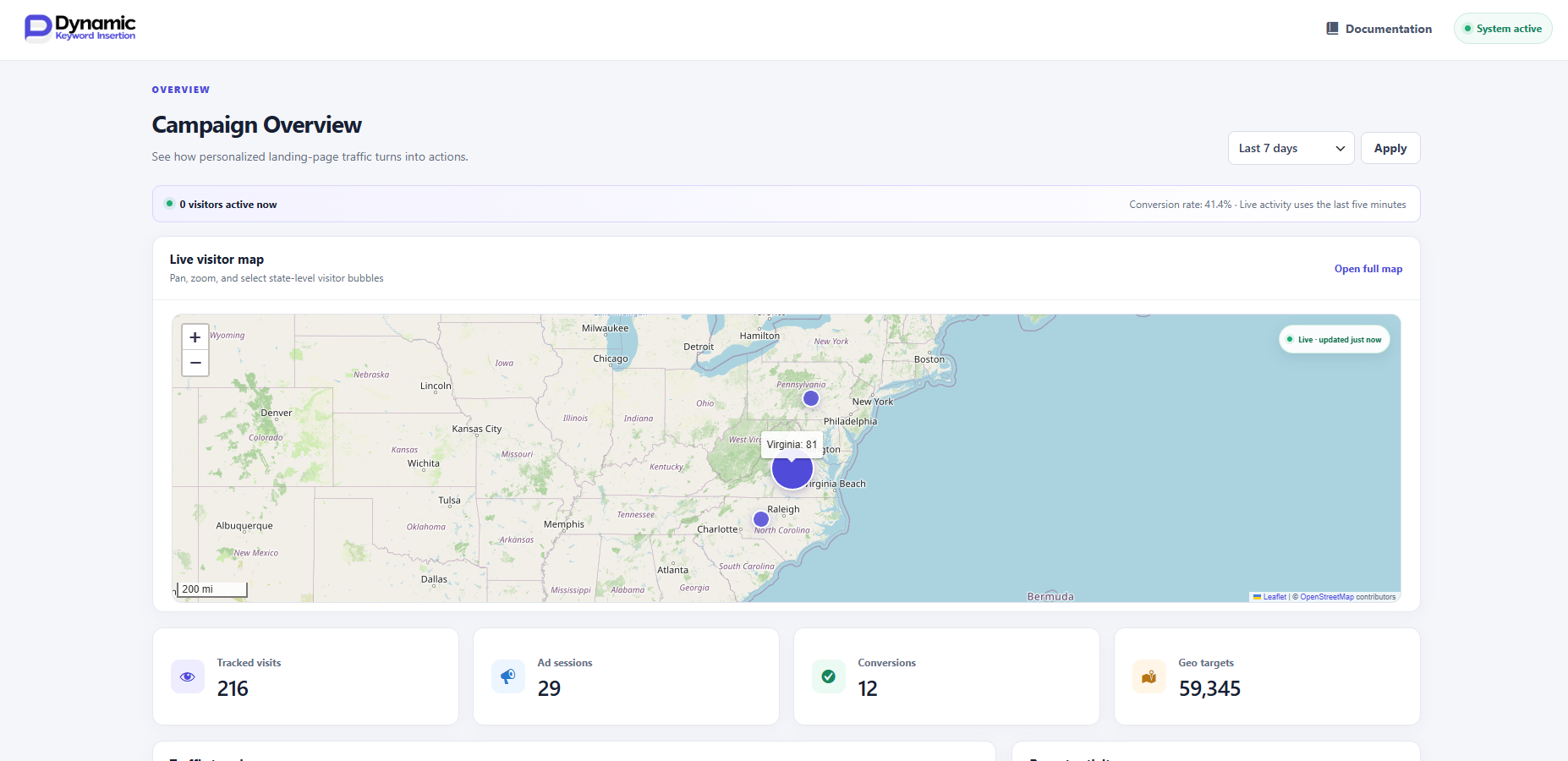This screenshot has height=761, width=1568.
Task: Expand the Last 7 days dropdown
Action: (1291, 148)
